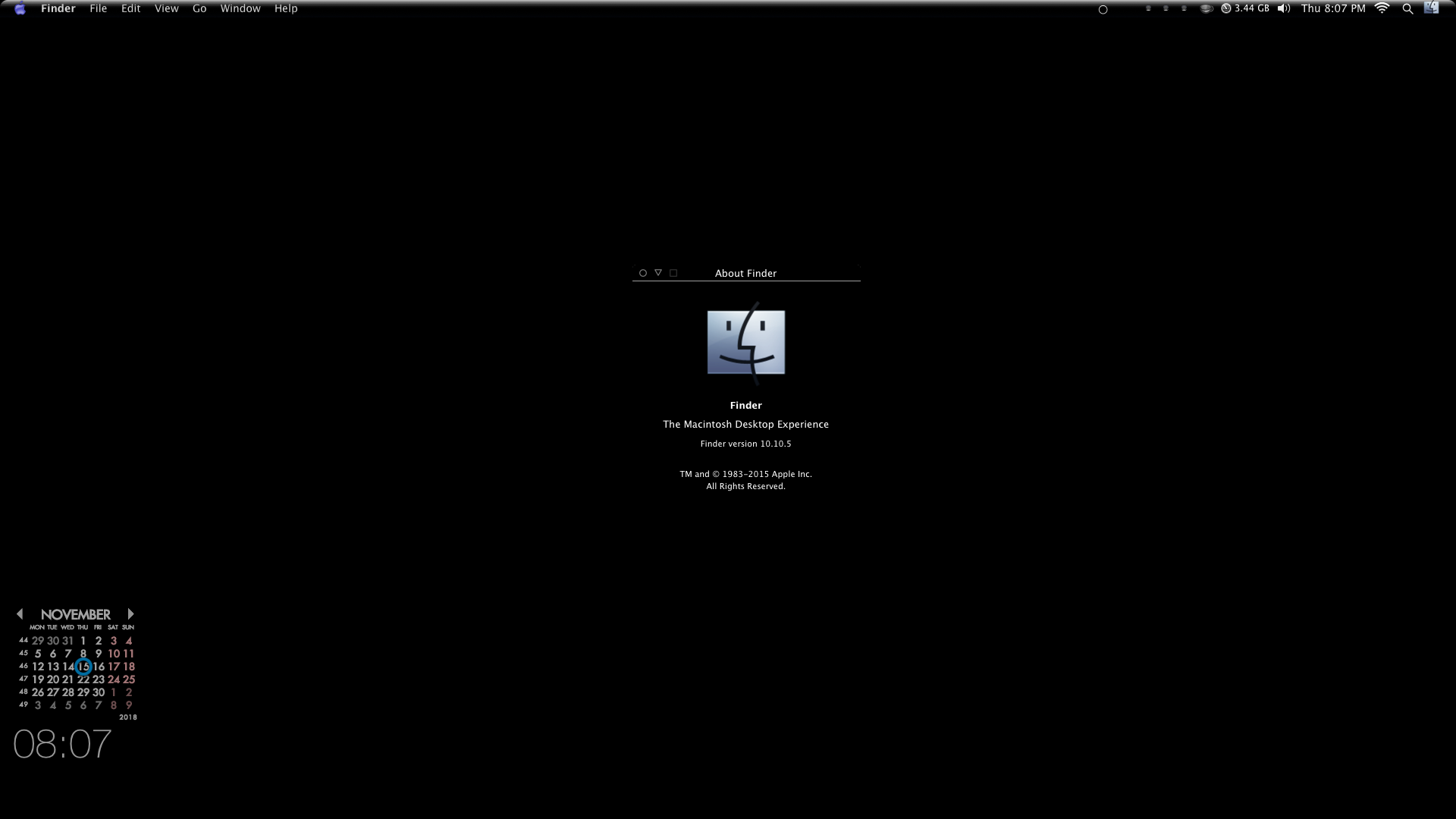Click the Caffeine cup menu bar icon

tap(1206, 9)
